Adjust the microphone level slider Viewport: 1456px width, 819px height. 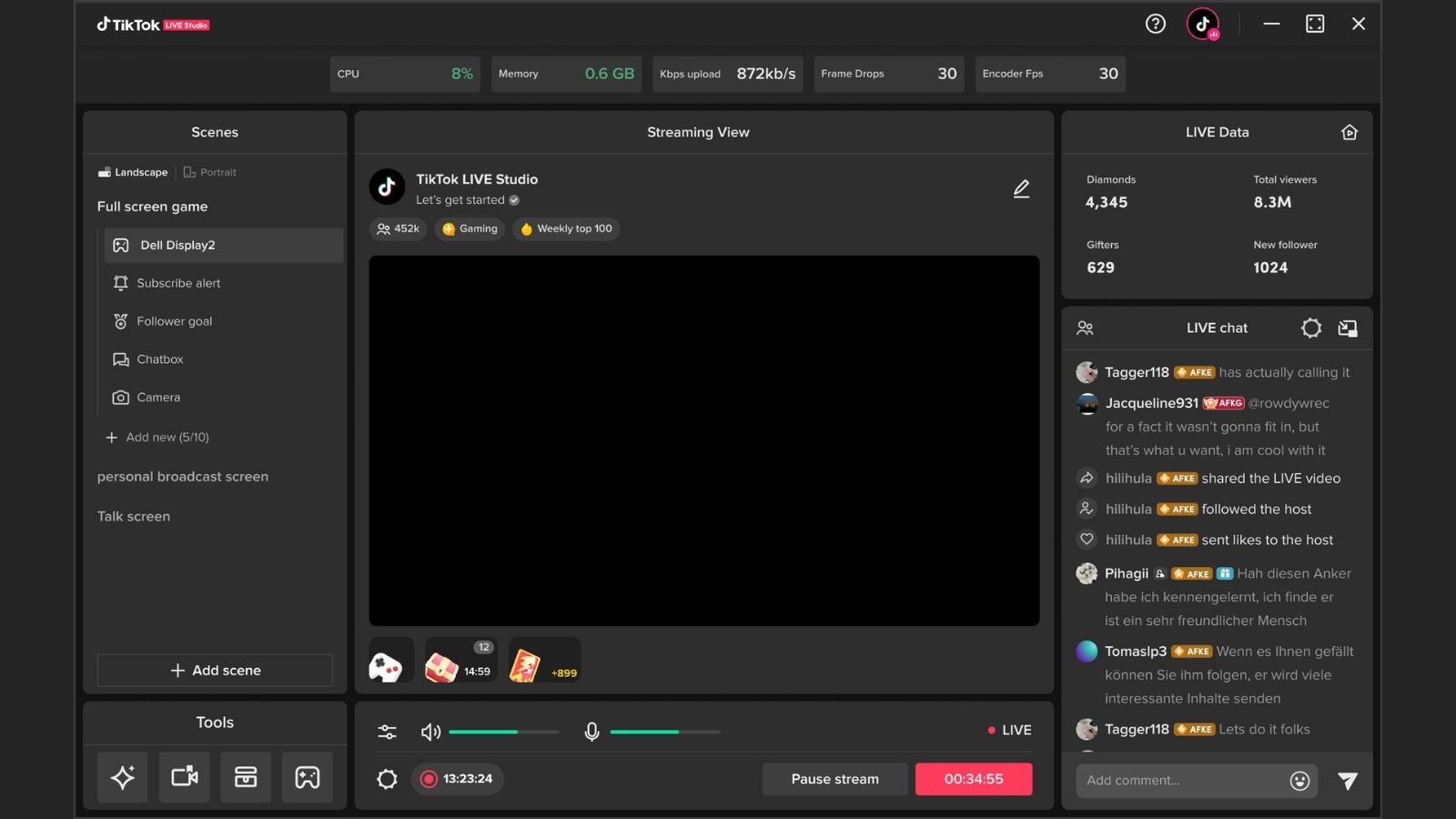[x=665, y=732]
